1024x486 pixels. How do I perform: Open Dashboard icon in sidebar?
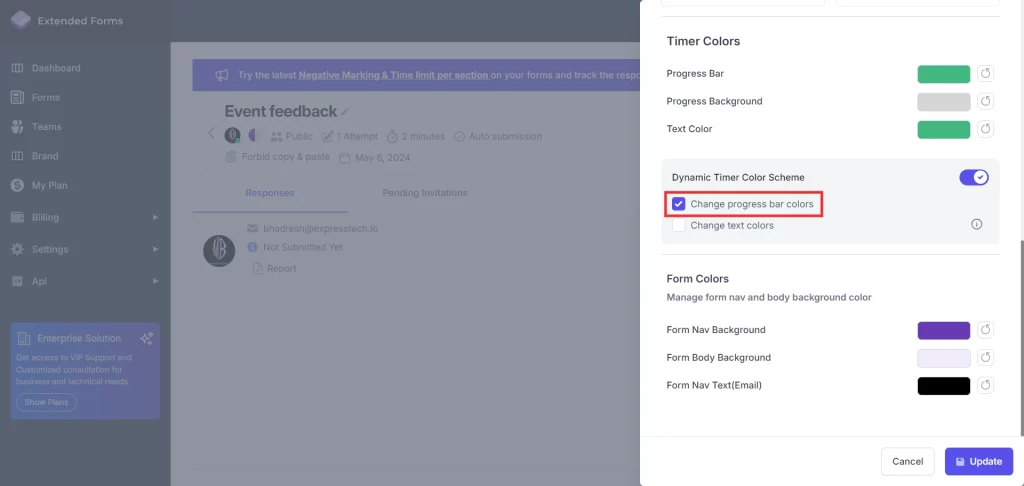pyautogui.click(x=18, y=68)
